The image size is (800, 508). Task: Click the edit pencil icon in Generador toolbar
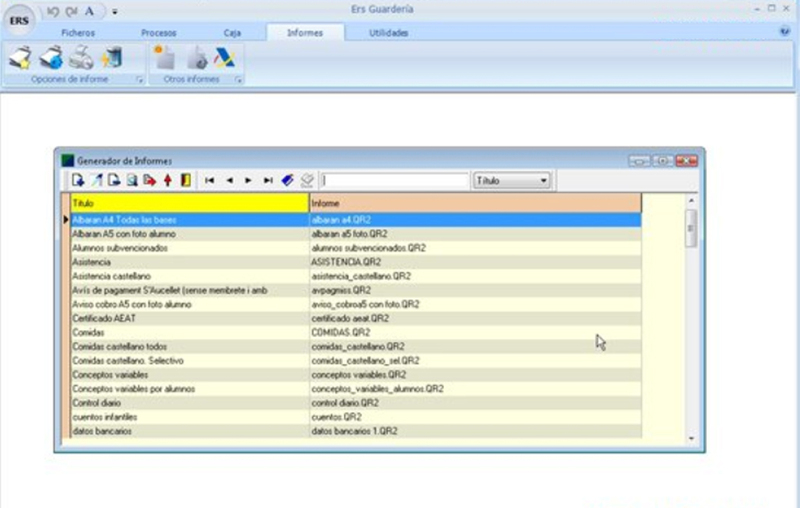96,180
